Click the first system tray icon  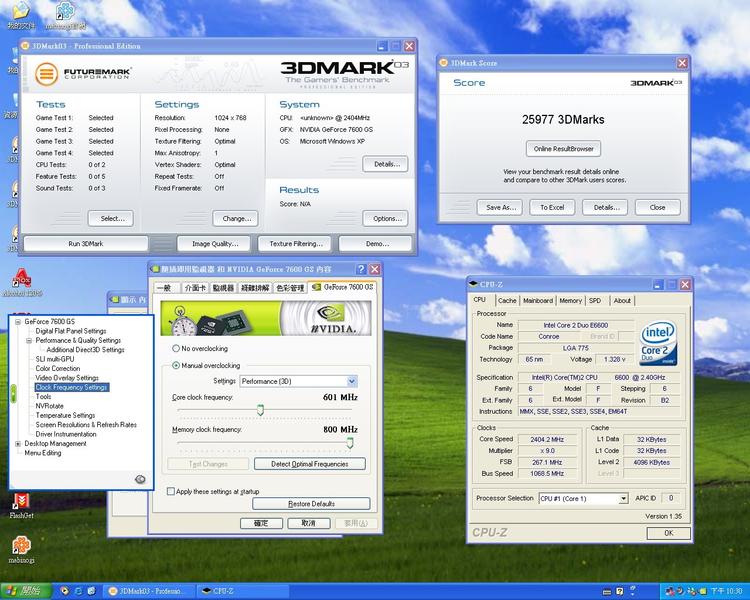pos(670,591)
